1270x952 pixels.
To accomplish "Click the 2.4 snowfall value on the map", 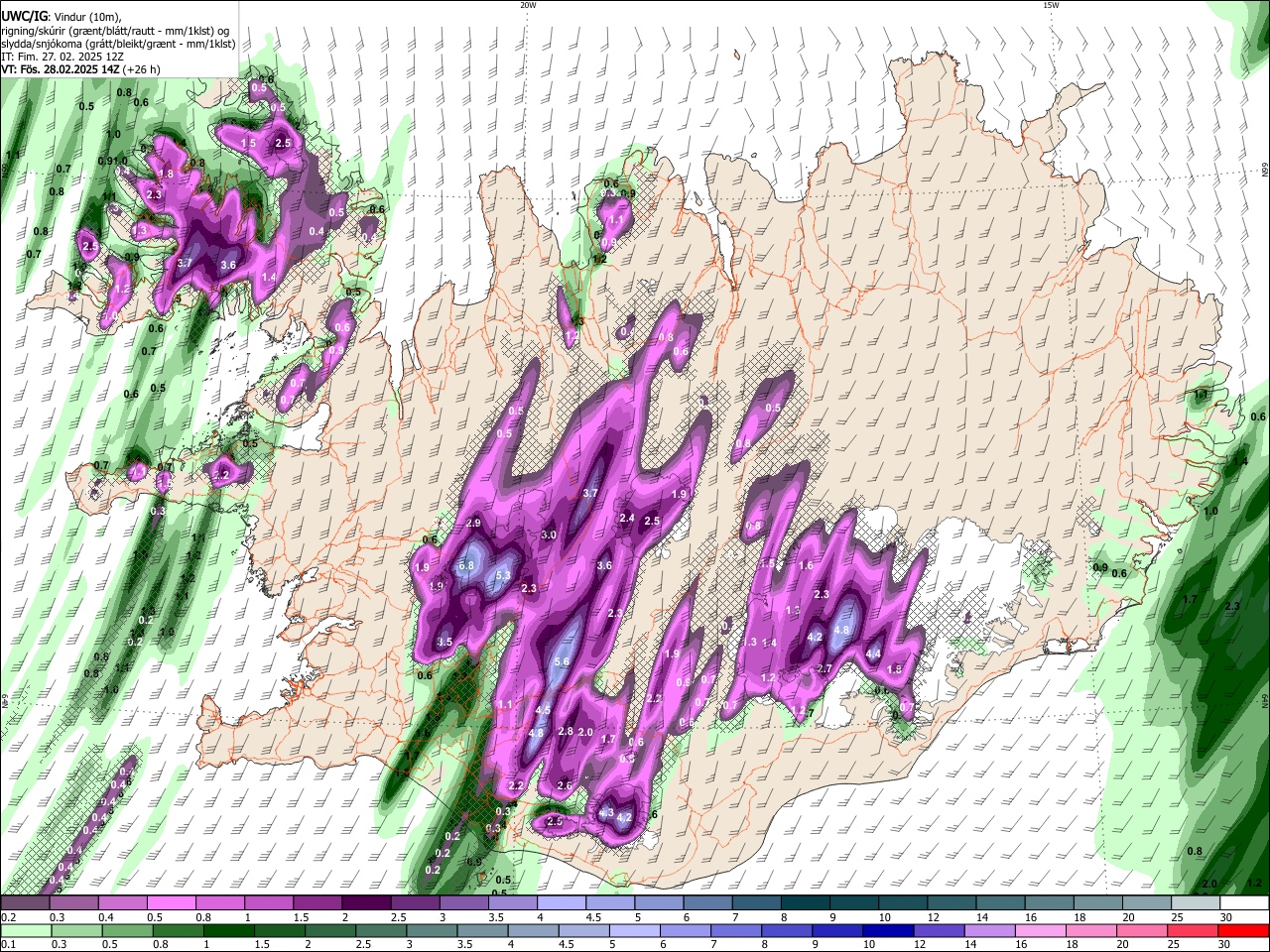I will coord(627,518).
